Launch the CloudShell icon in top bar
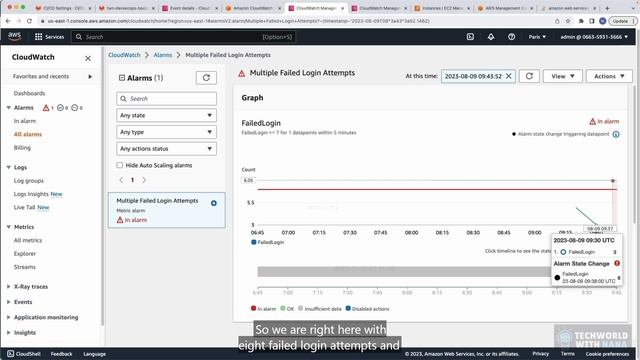The width and height of the screenshot is (640, 360). 470,37
